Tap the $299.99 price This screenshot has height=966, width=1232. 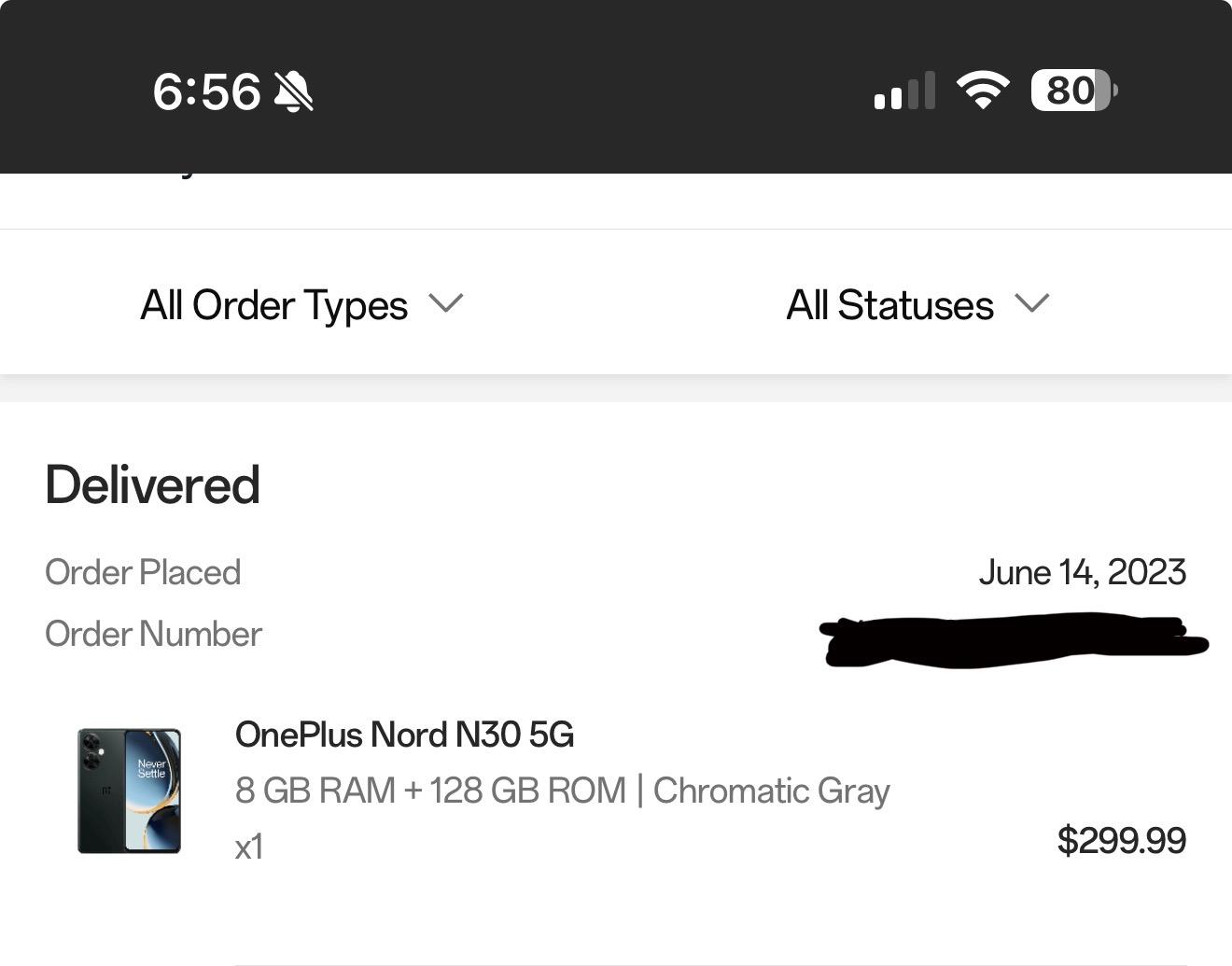(x=1121, y=840)
